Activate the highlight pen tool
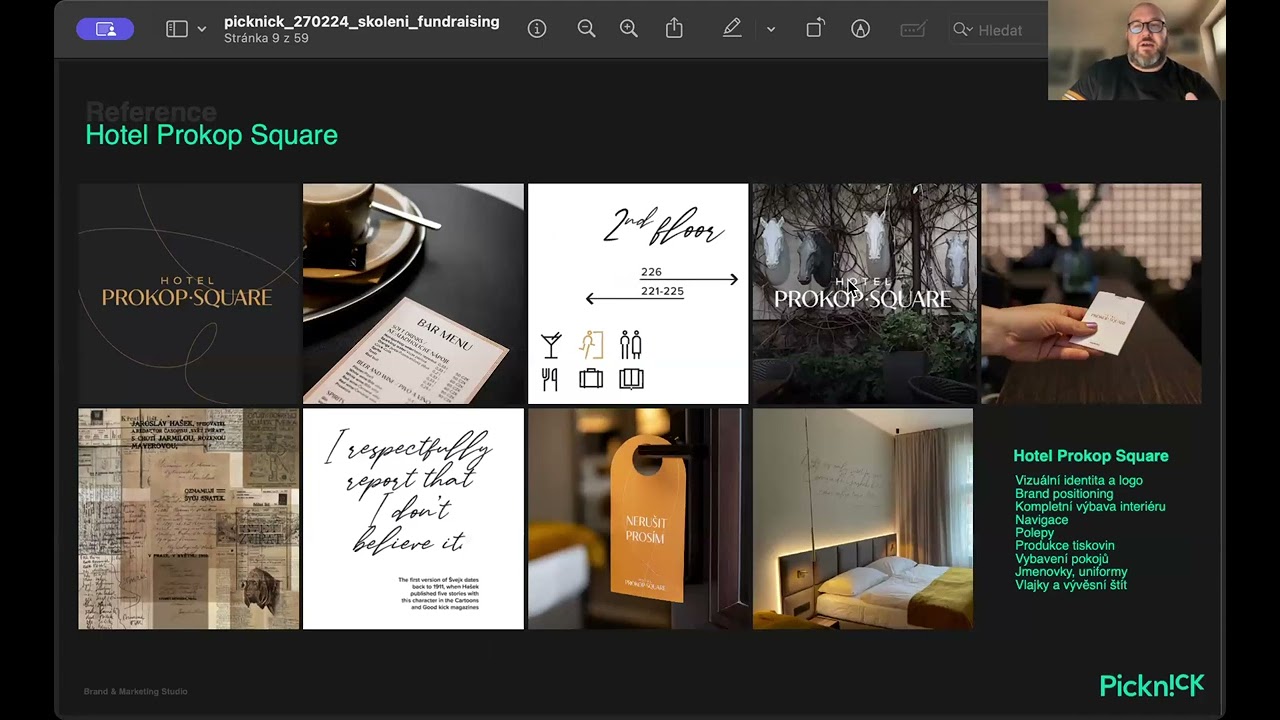This screenshot has height=720, width=1280. pos(732,29)
